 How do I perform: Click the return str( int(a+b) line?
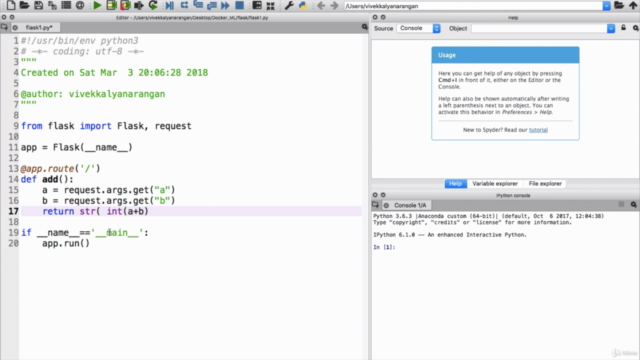pyautogui.click(x=95, y=211)
